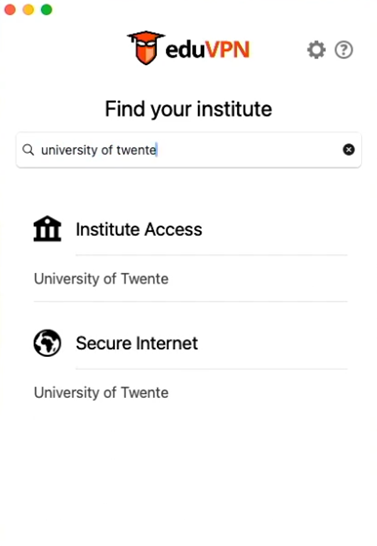This screenshot has width=377, height=546.
Task: Minimize the window with the yellow button
Action: tap(28, 9)
